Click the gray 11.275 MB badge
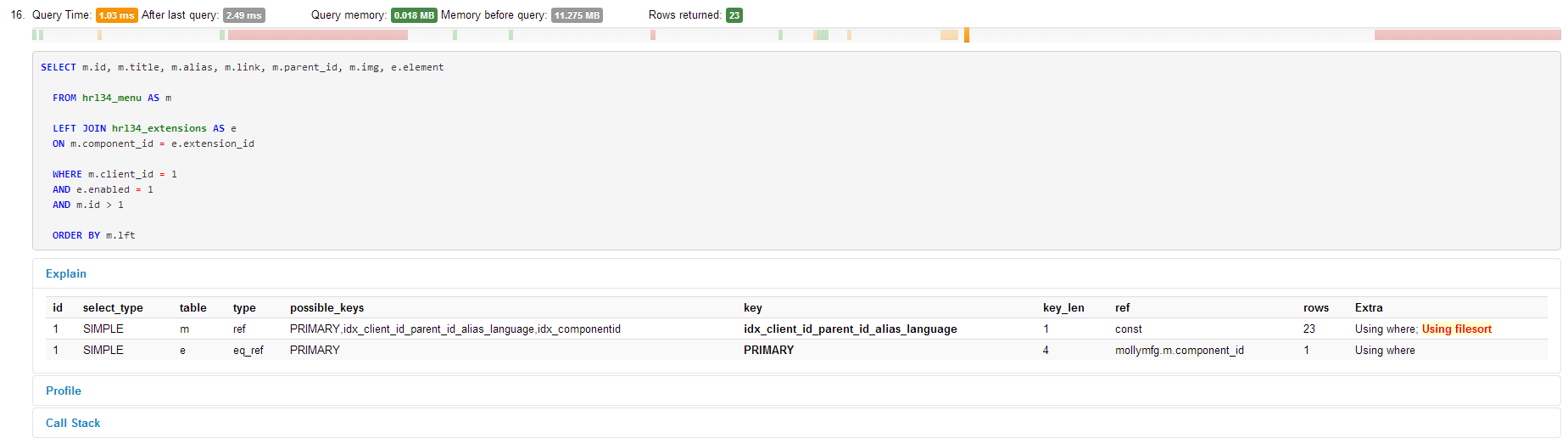This screenshot has width=1568, height=444. pyautogui.click(x=577, y=15)
